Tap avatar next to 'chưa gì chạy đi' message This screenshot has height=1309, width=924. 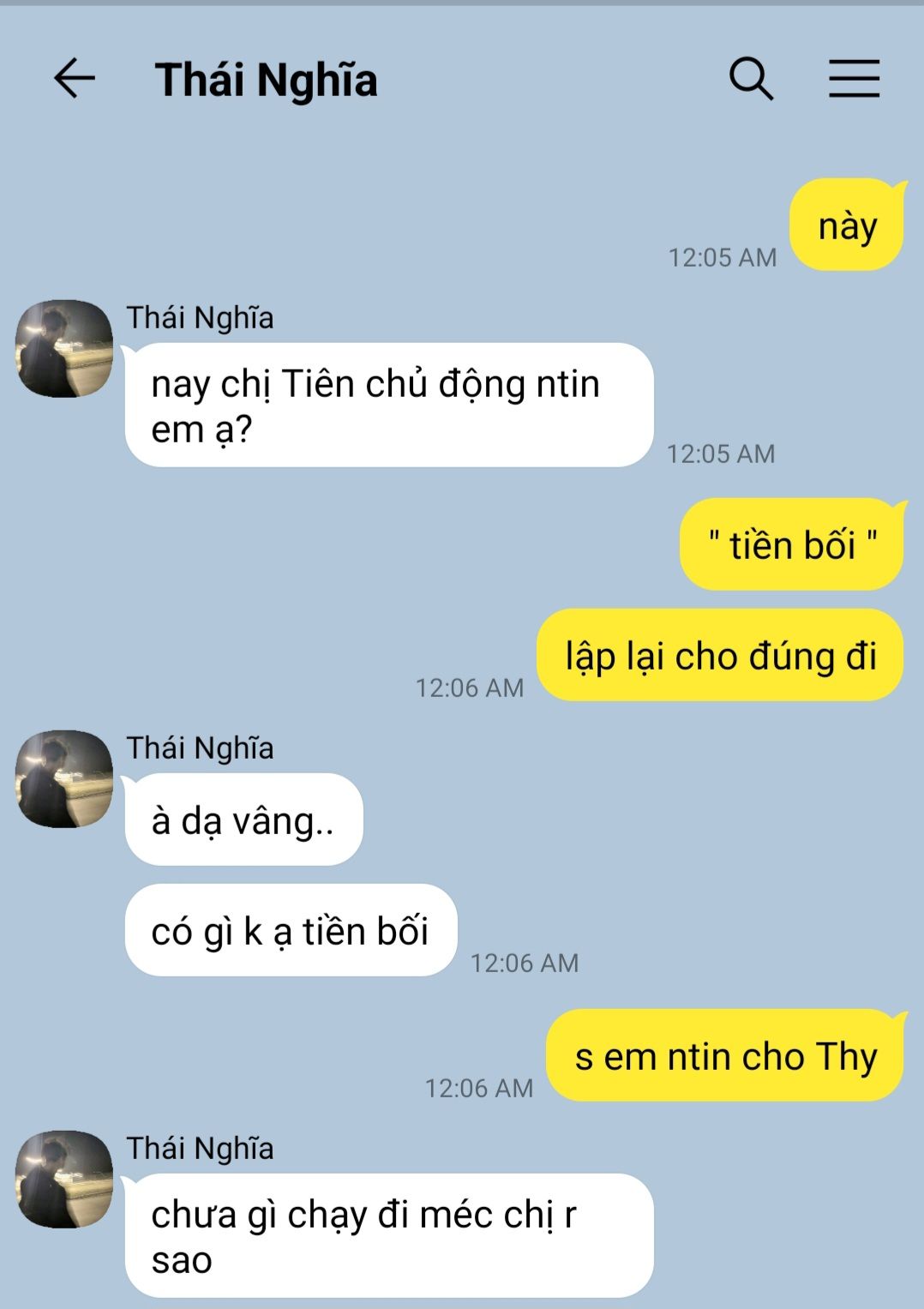(64, 1179)
